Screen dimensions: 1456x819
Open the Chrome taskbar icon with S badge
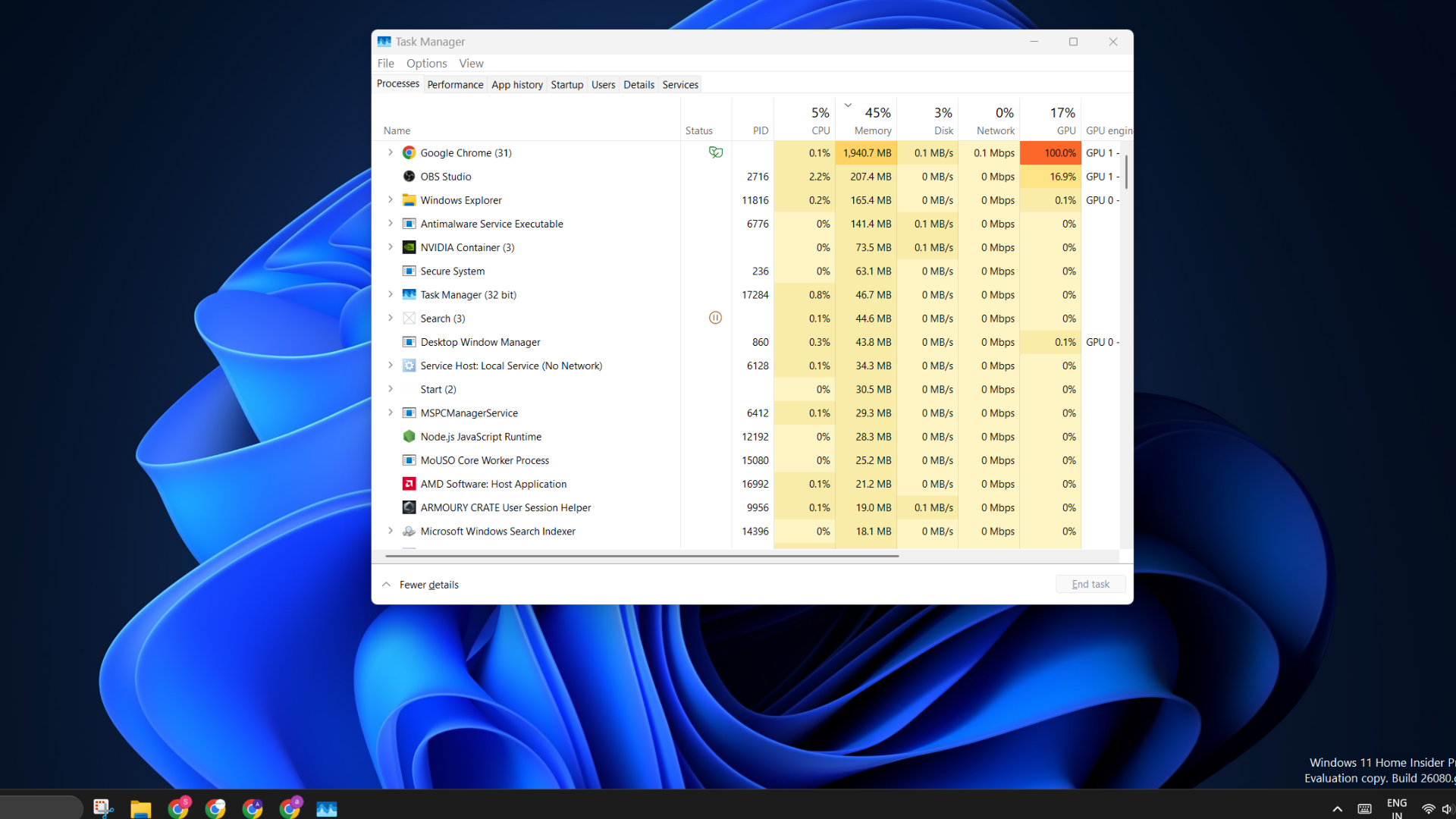click(x=179, y=808)
